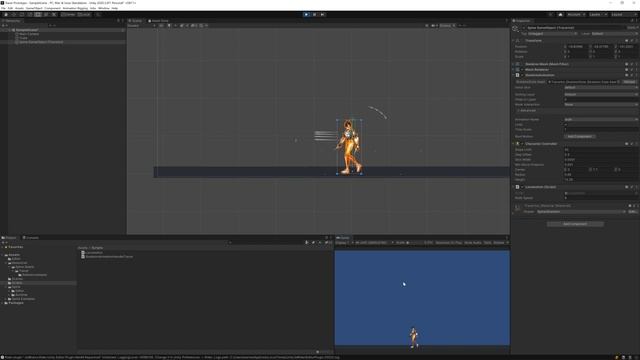Open the Mask Interaction dropdown

tap(601, 104)
